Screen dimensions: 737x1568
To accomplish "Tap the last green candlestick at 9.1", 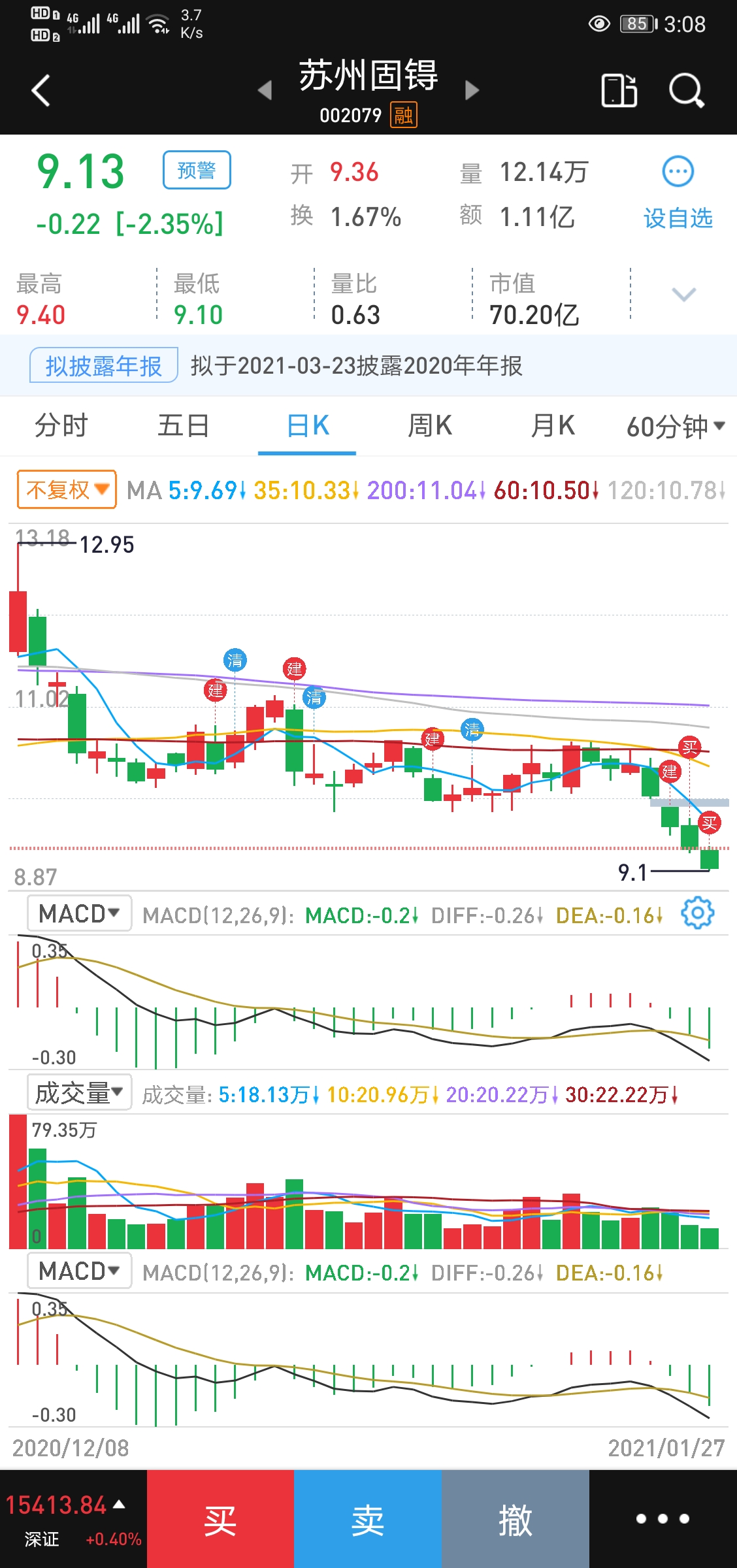I will tap(710, 859).
